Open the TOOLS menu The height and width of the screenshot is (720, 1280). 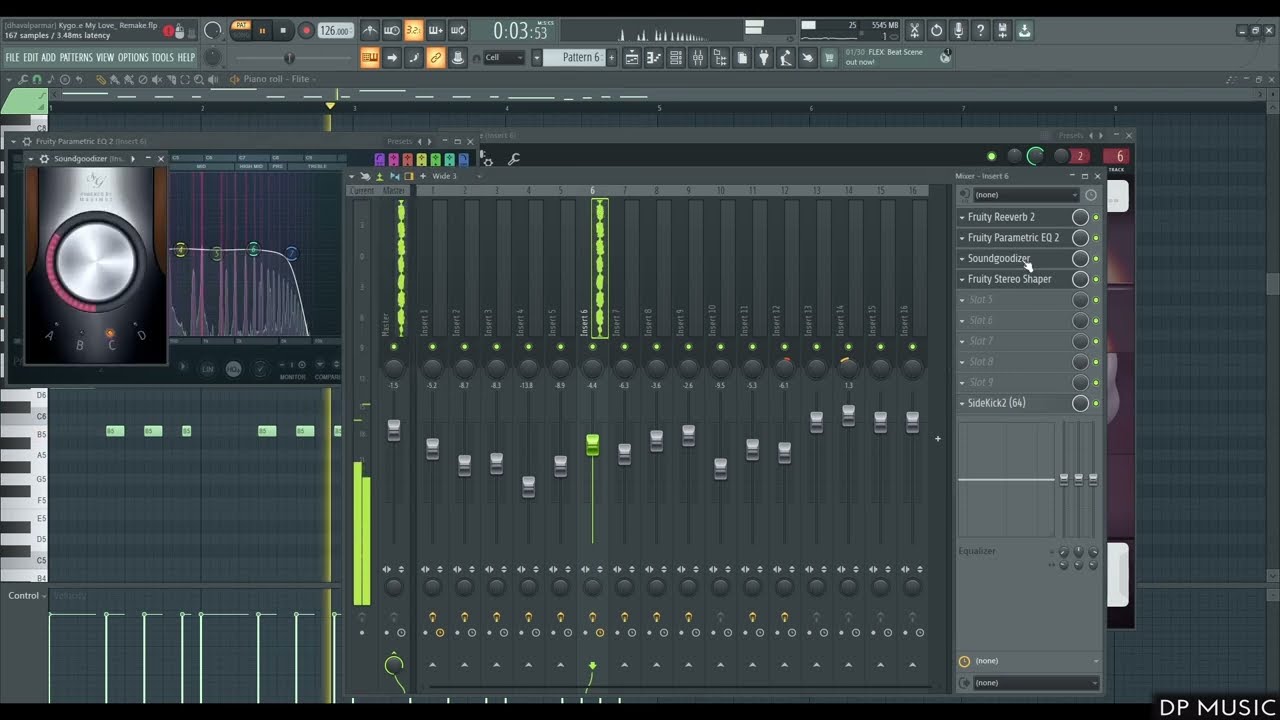click(x=162, y=58)
